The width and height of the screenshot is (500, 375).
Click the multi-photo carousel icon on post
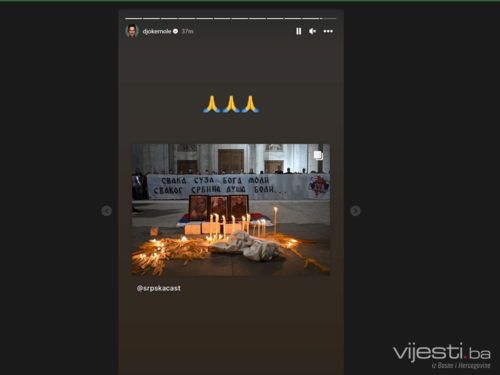pyautogui.click(x=318, y=155)
